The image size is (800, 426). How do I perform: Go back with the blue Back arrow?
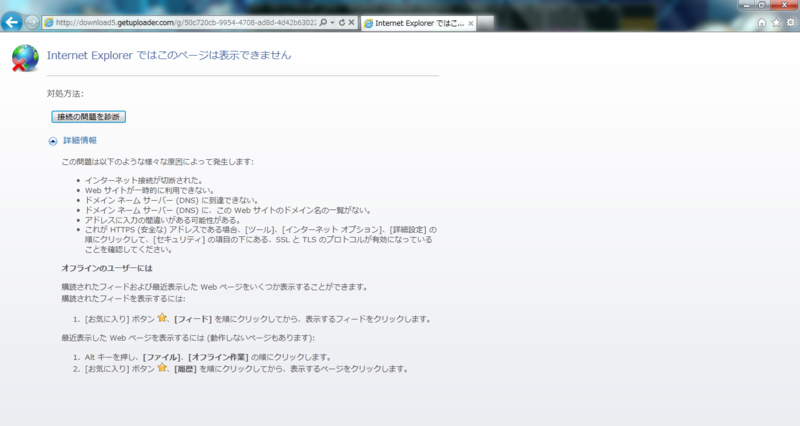tap(11, 22)
